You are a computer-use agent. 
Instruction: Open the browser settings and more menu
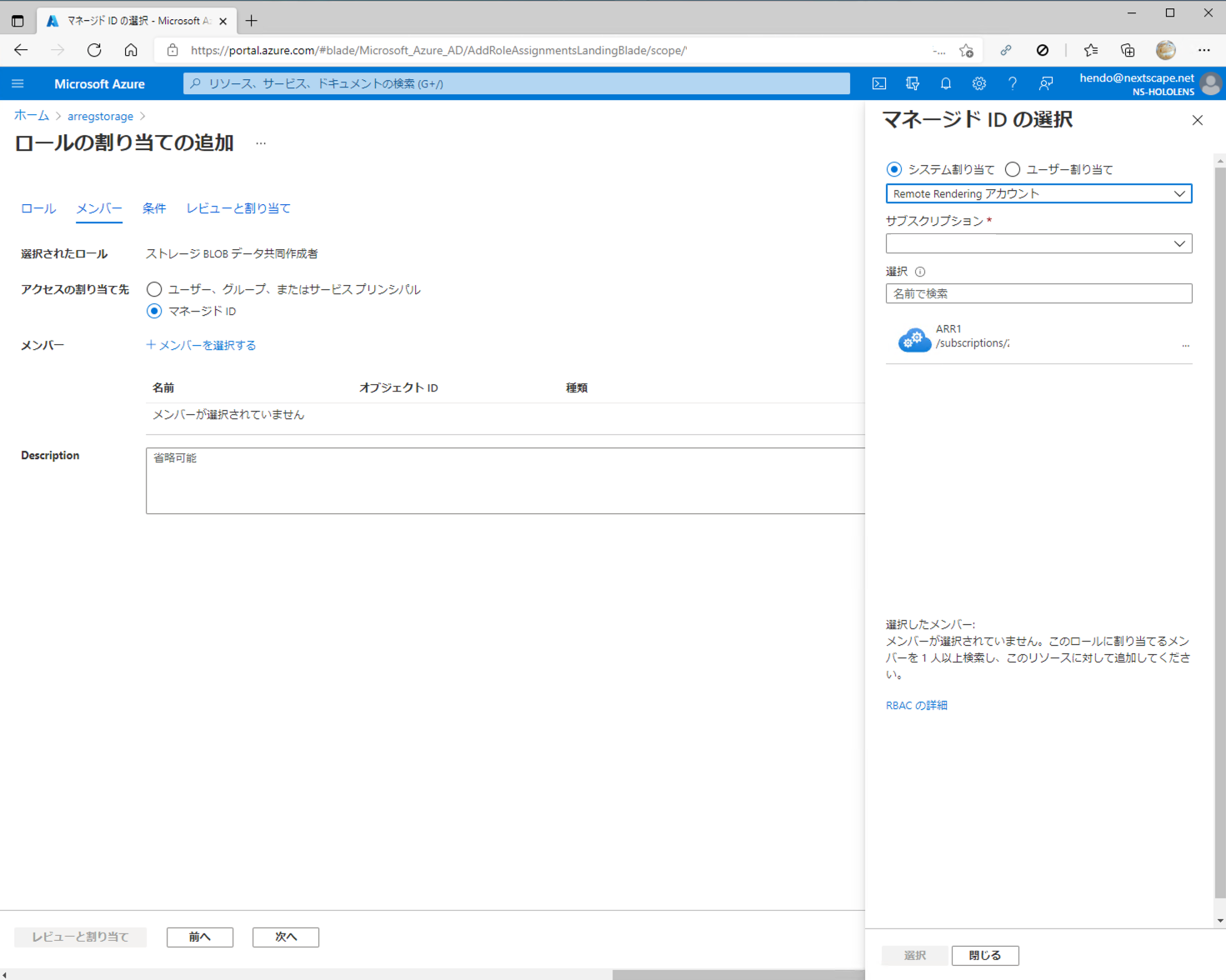pos(1204,50)
